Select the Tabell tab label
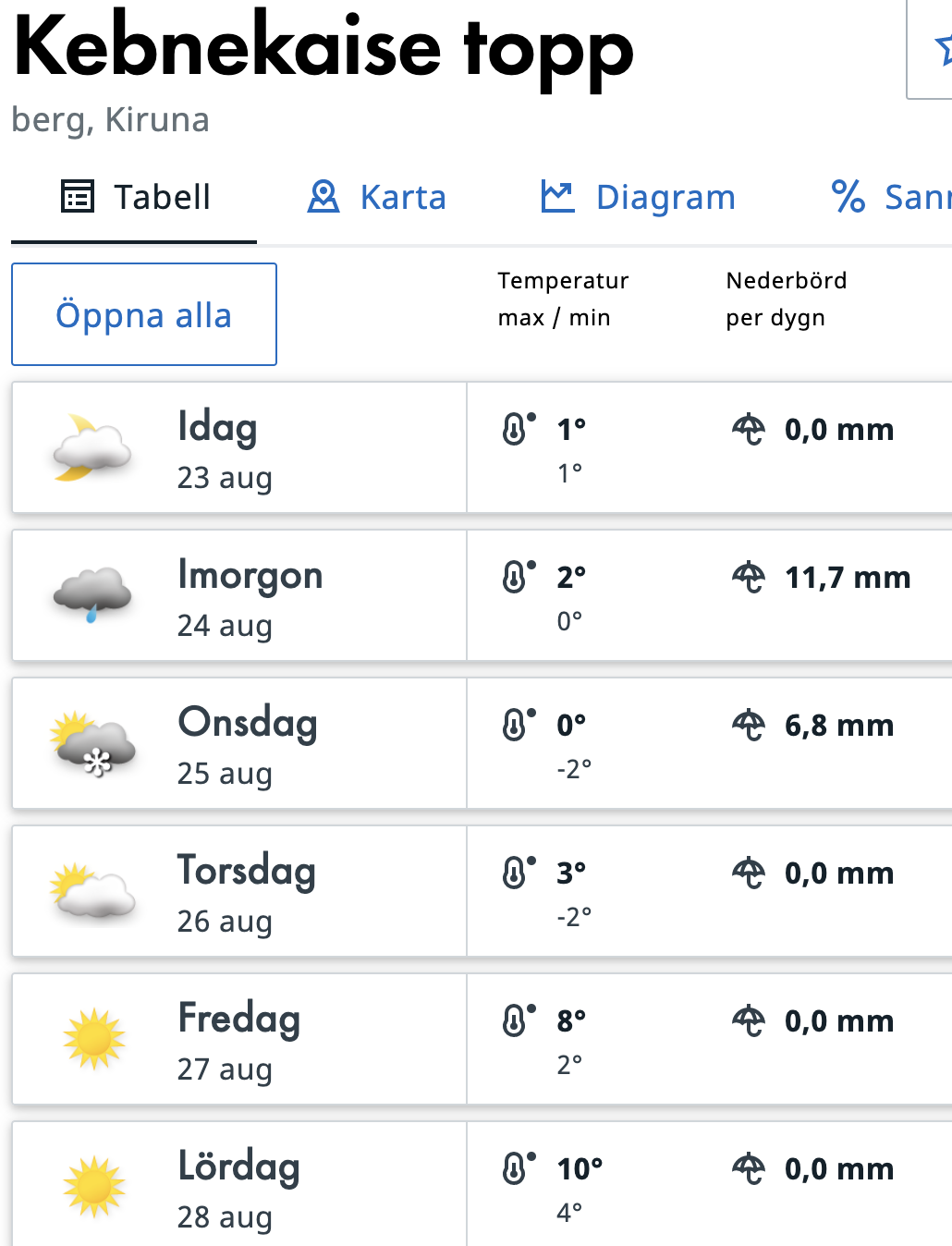The height and width of the screenshot is (1246, 952). pyautogui.click(x=162, y=198)
